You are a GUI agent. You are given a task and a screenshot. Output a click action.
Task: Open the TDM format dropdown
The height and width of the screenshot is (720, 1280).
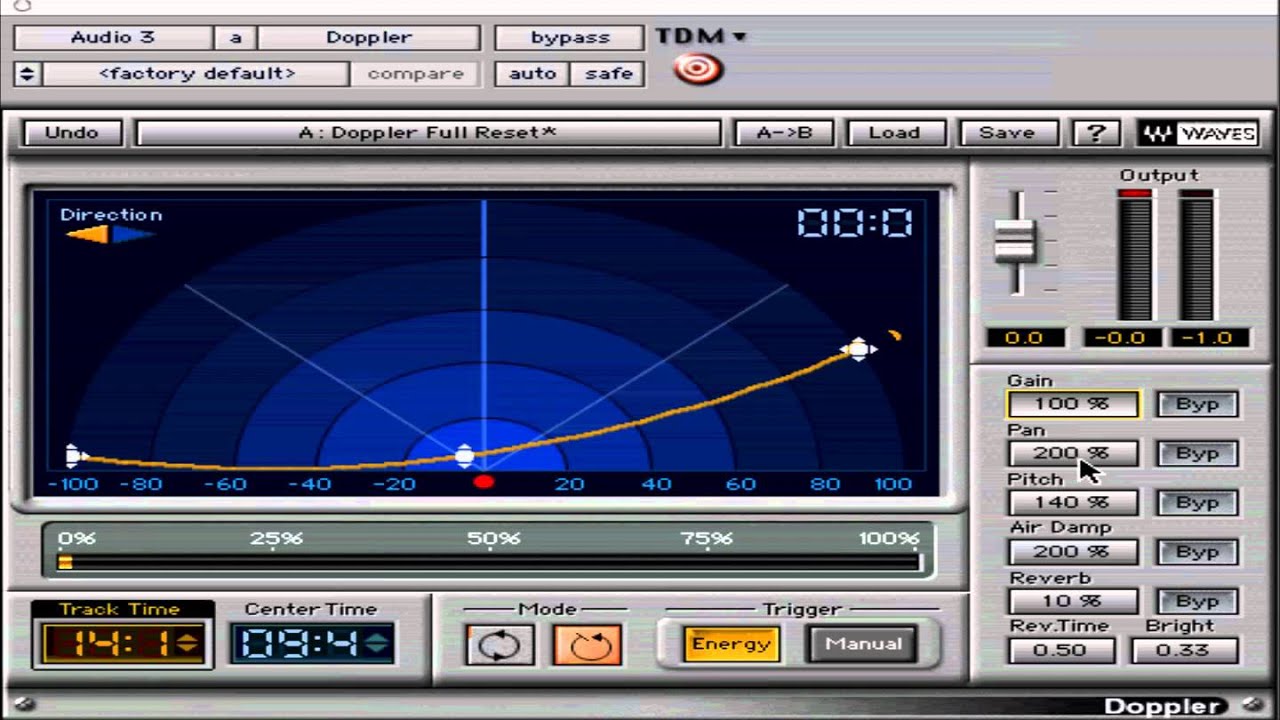(x=701, y=36)
